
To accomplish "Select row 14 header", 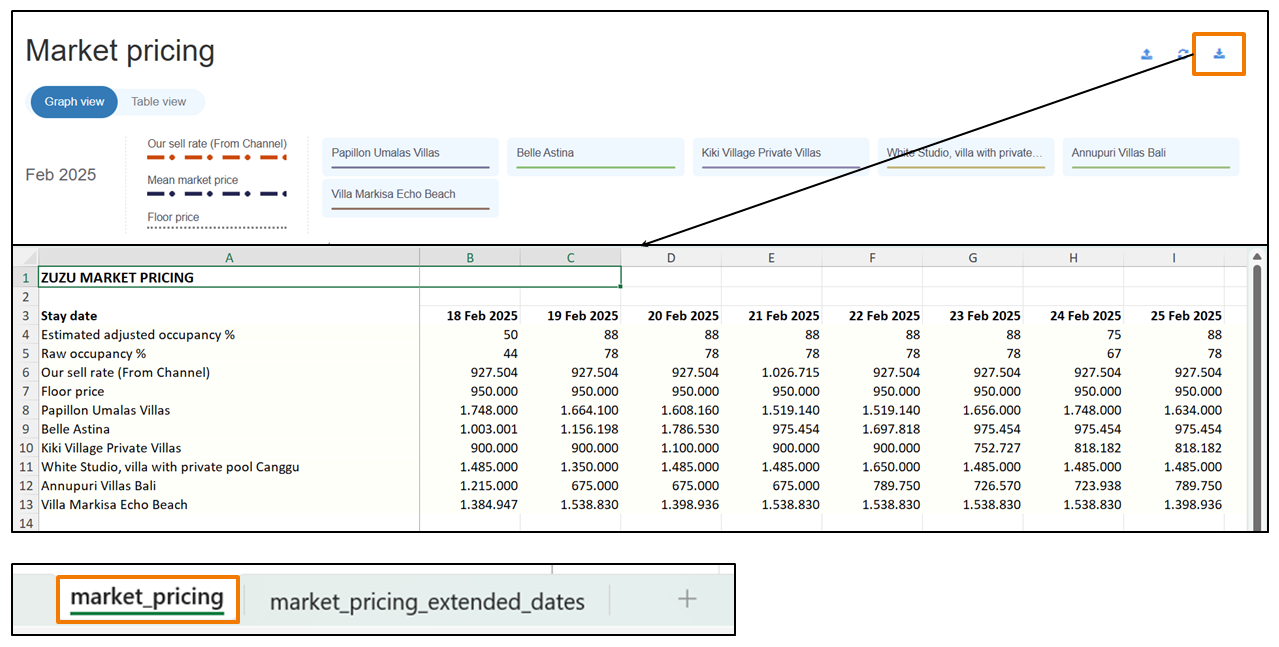I will point(26,523).
